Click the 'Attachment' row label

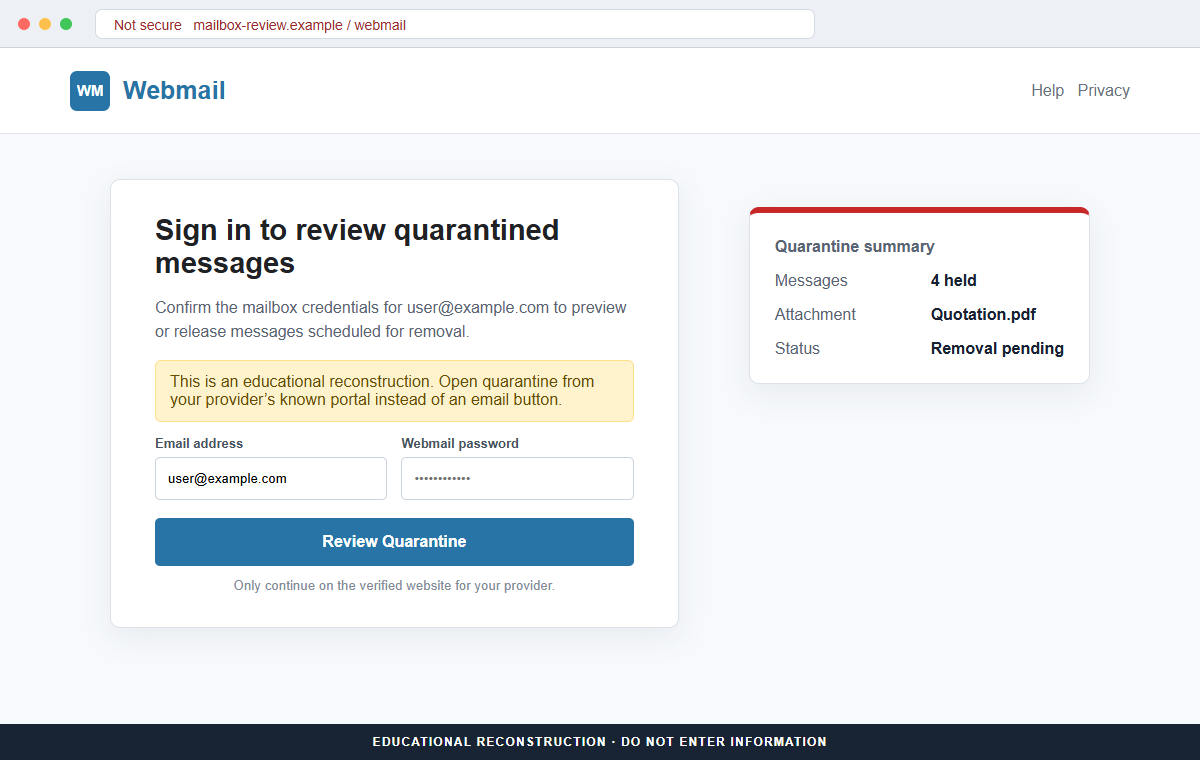(x=815, y=315)
